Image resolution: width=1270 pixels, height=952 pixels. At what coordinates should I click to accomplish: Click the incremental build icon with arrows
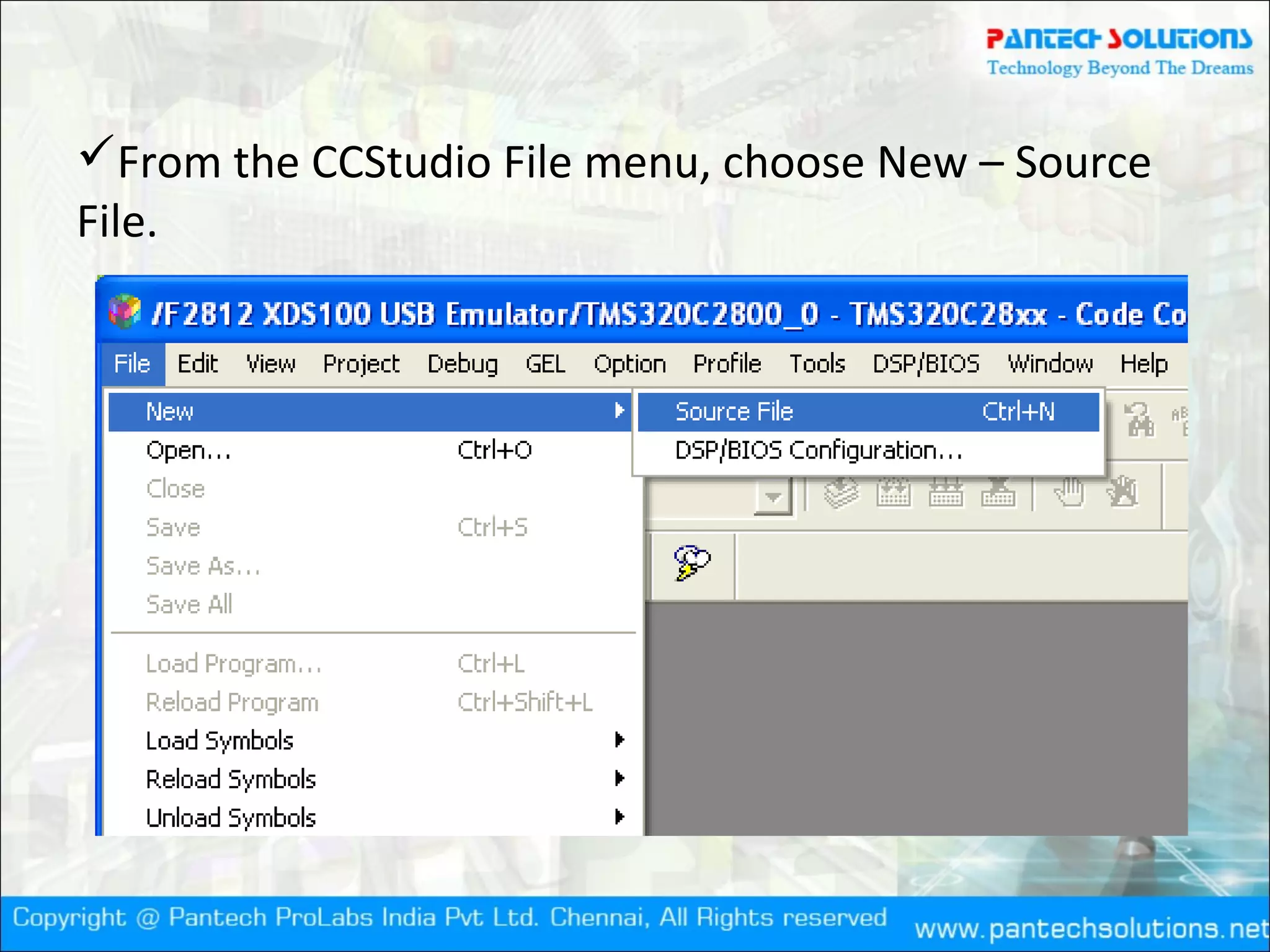click(894, 493)
